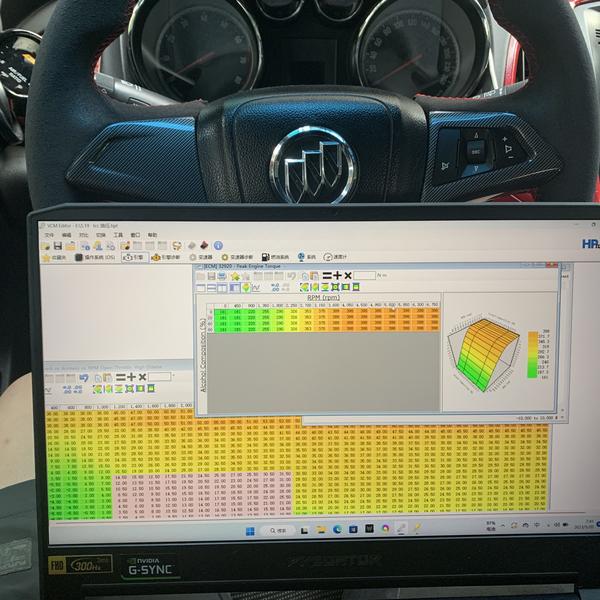This screenshot has height=600, width=600.
Task: Click the color scale legend beside 3D chart
Action: (x=538, y=354)
